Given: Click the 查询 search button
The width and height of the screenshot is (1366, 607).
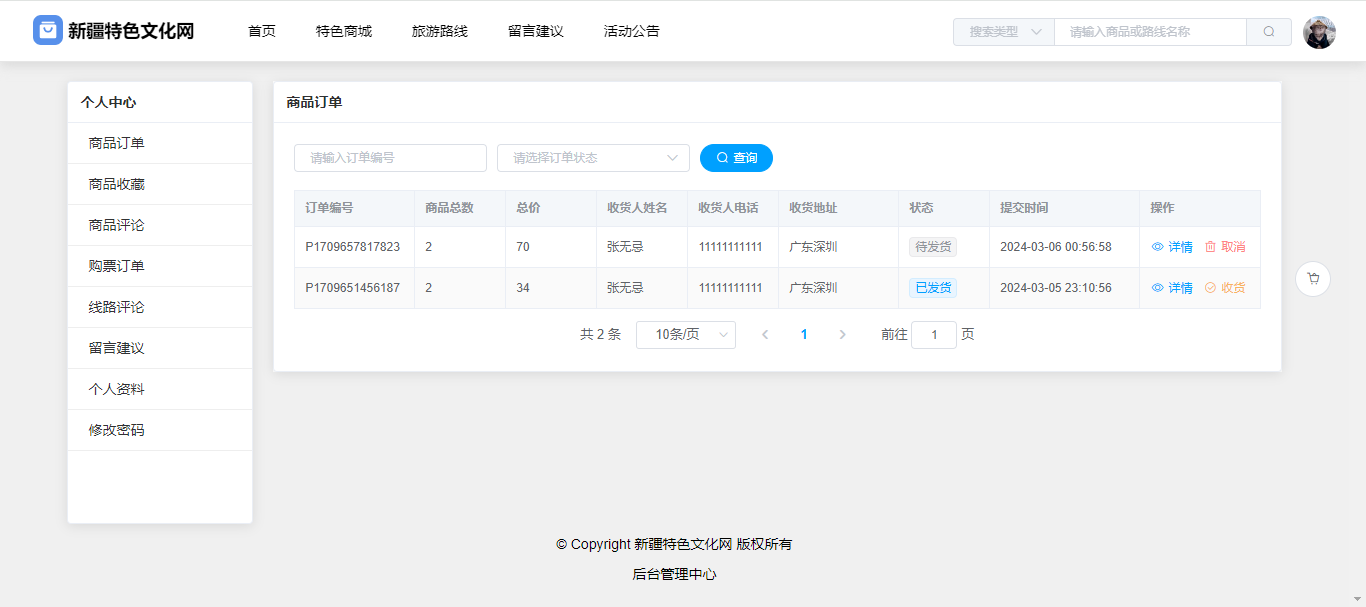Looking at the screenshot, I should [736, 158].
